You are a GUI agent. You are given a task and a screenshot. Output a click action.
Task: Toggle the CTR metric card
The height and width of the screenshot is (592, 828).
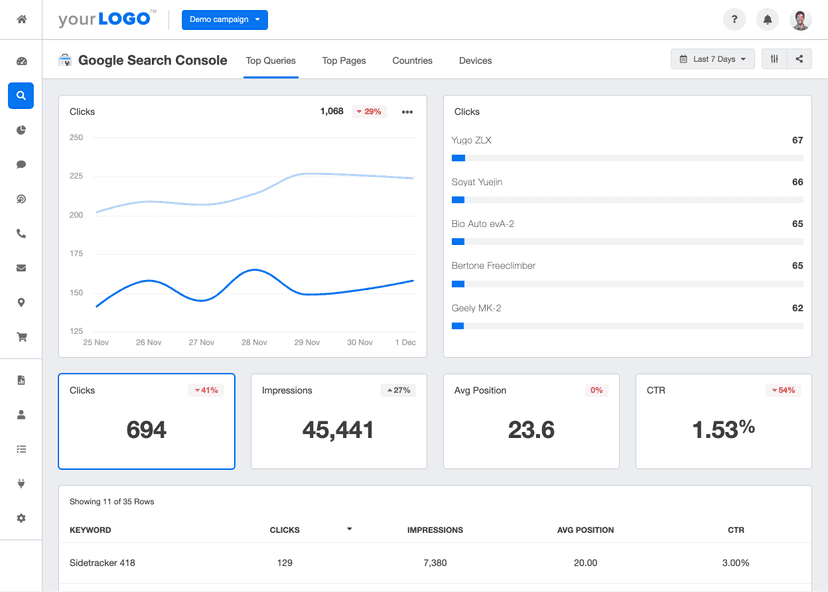pos(722,421)
